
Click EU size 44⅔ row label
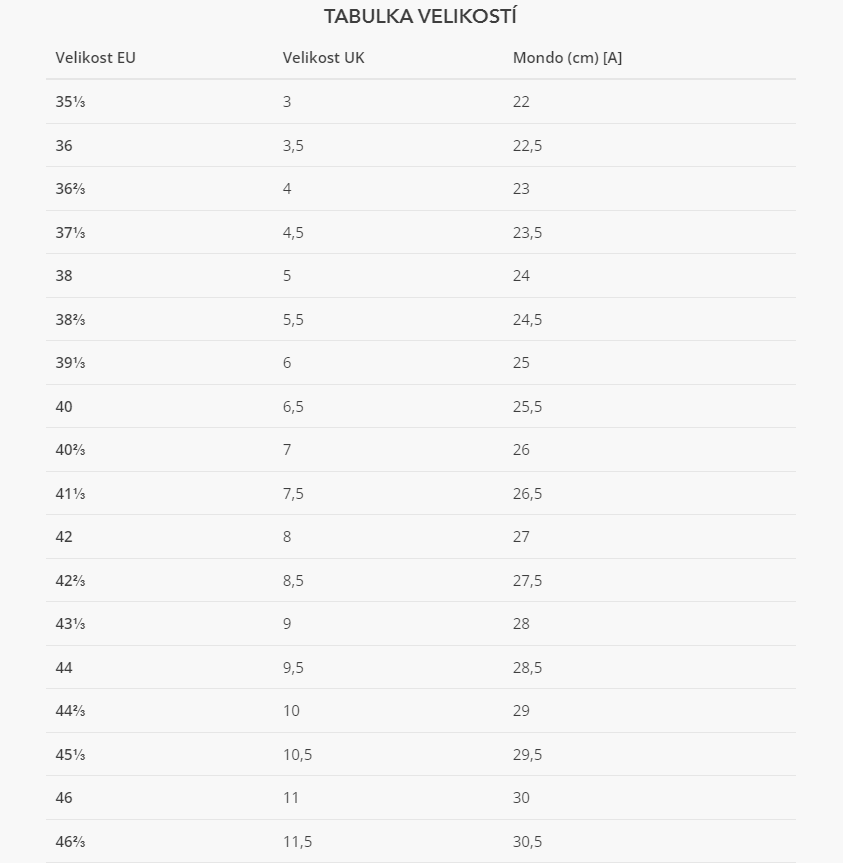click(x=70, y=711)
